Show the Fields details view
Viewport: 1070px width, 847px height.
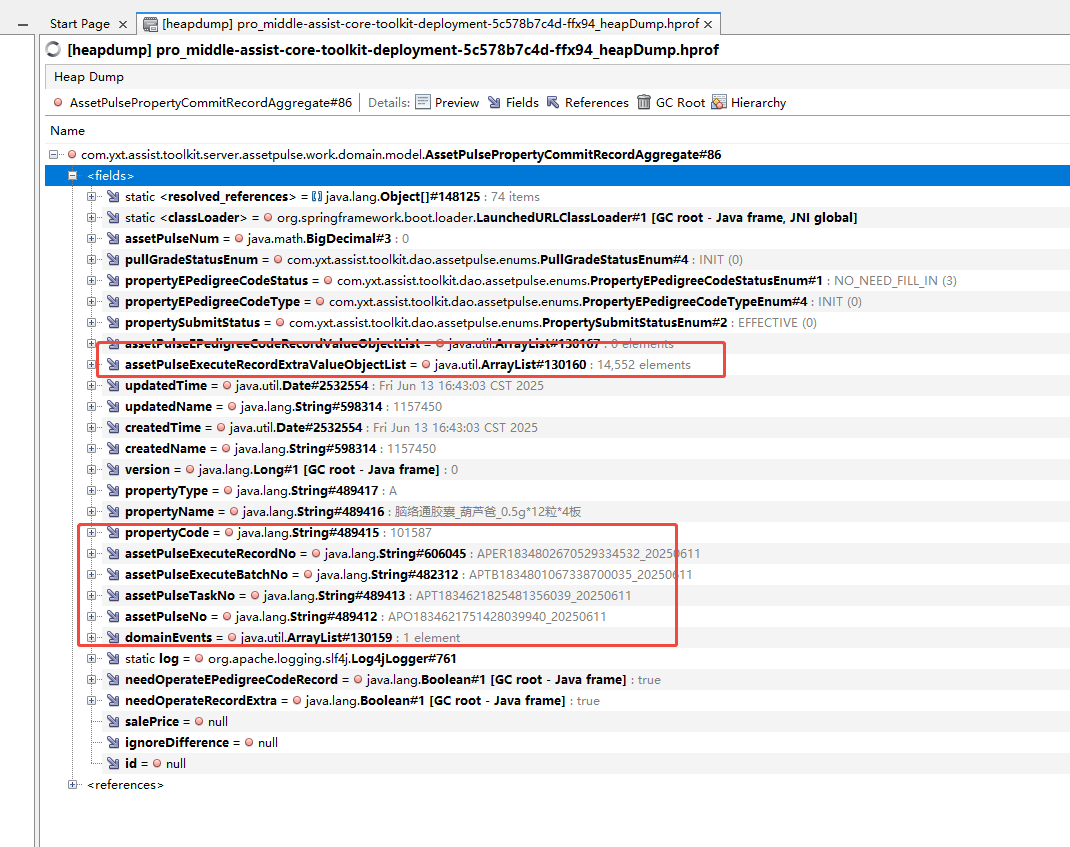pos(513,102)
